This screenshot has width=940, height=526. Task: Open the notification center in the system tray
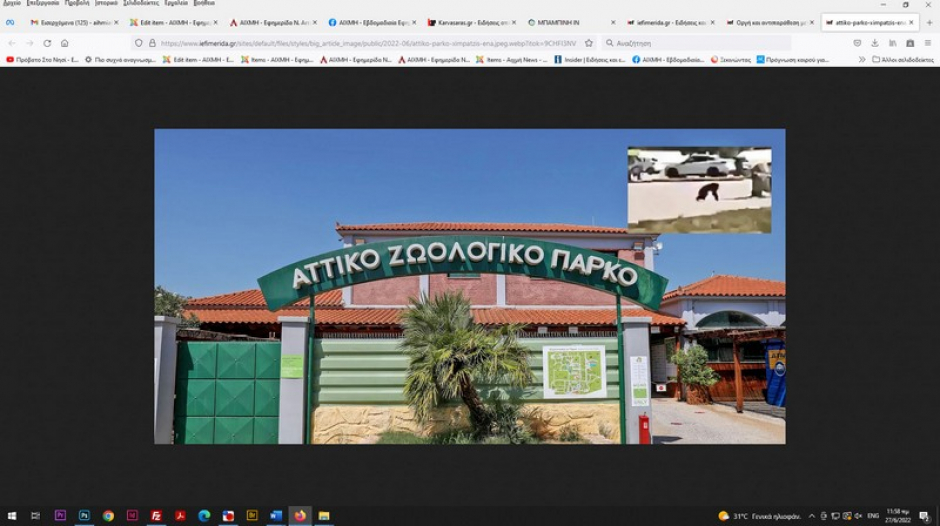click(924, 516)
